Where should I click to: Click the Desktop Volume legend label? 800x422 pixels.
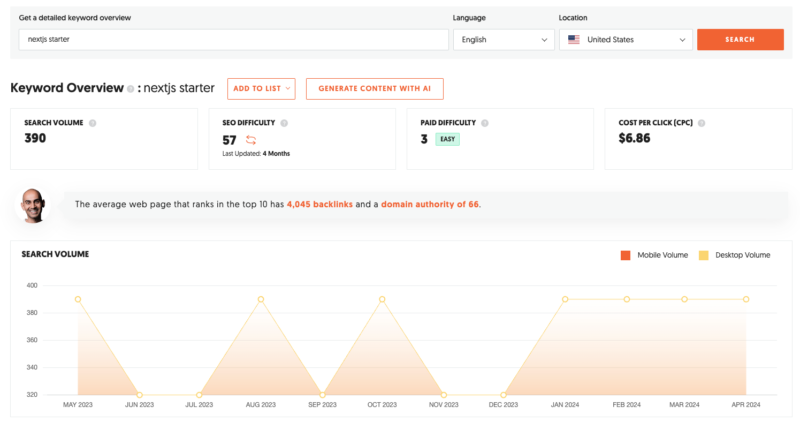click(x=742, y=255)
